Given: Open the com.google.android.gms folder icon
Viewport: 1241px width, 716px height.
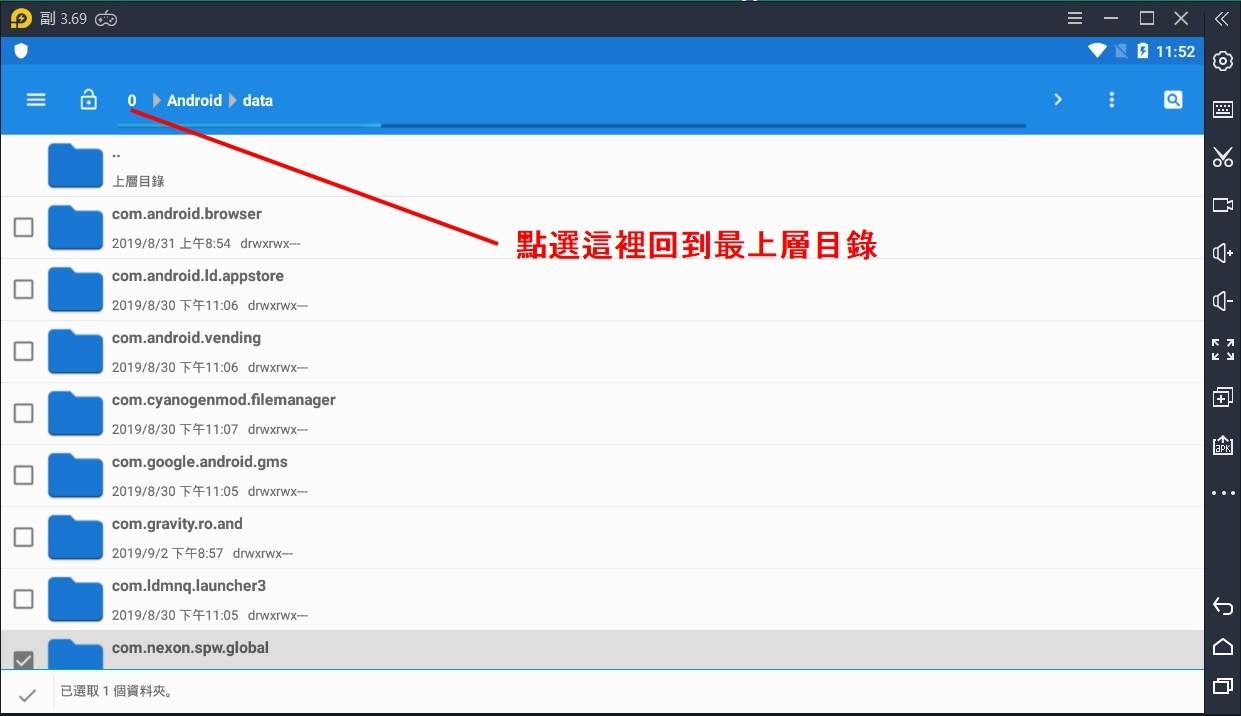Looking at the screenshot, I should click(75, 476).
